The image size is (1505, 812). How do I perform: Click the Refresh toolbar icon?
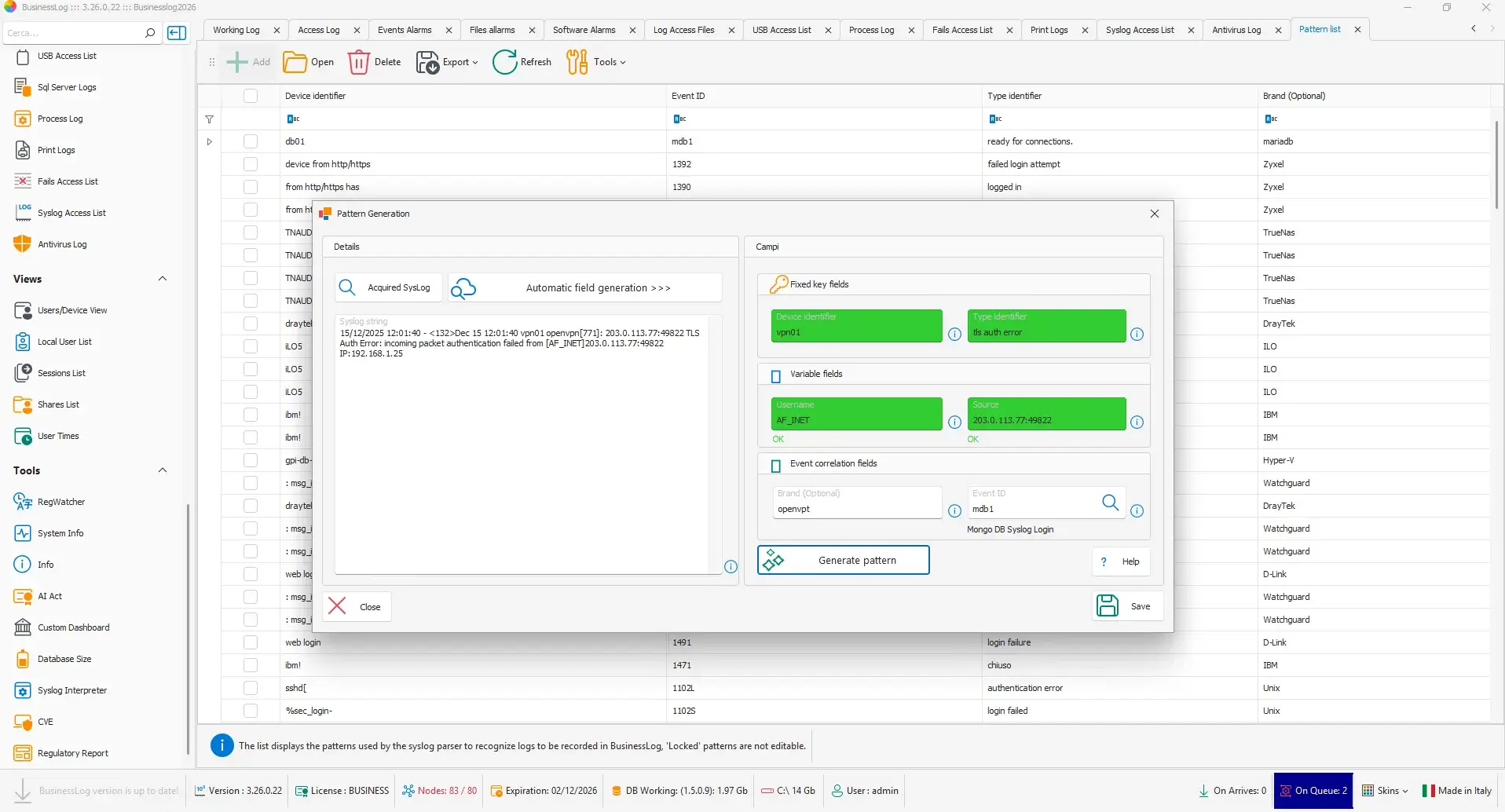pos(505,62)
